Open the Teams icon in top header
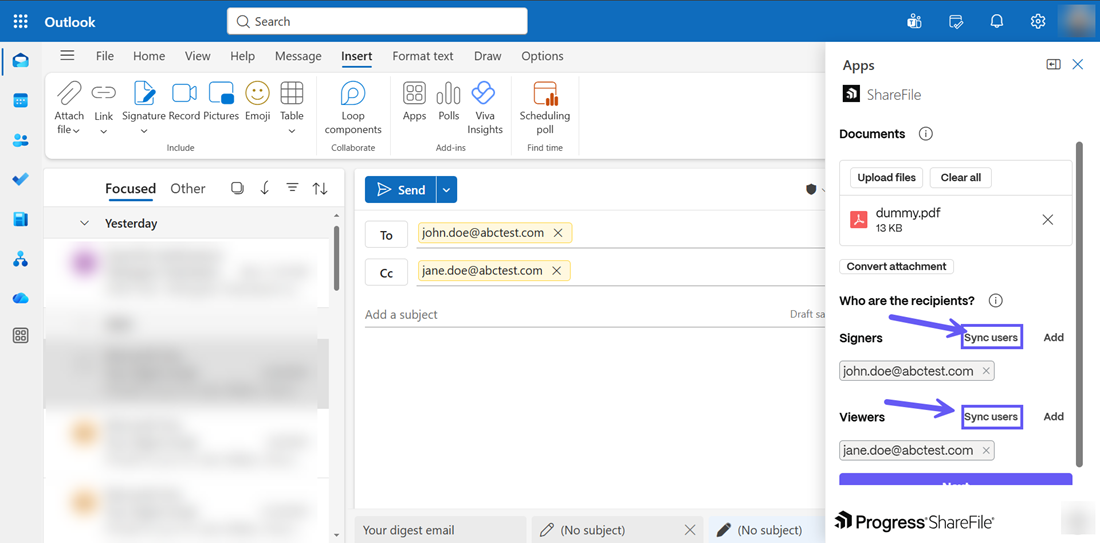The height and width of the screenshot is (543, 1100). click(914, 21)
